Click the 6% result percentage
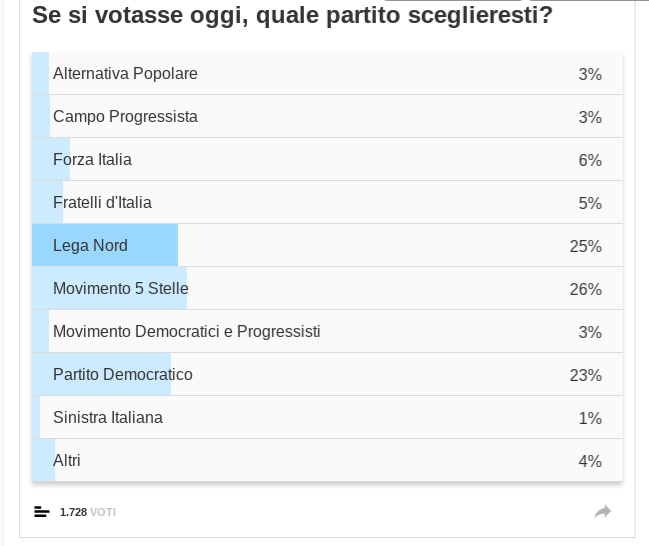Image resolution: width=649 pixels, height=546 pixels. pyautogui.click(x=590, y=160)
